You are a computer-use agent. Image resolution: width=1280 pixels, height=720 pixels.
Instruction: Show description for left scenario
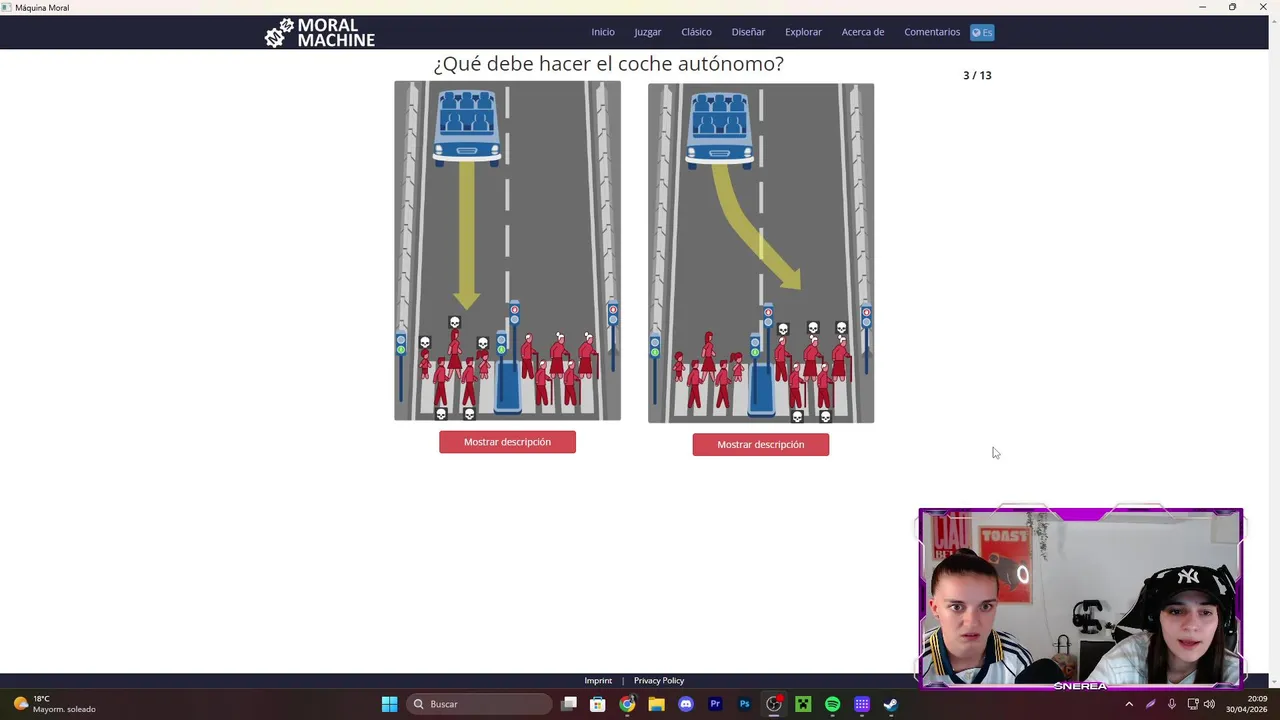click(x=507, y=442)
